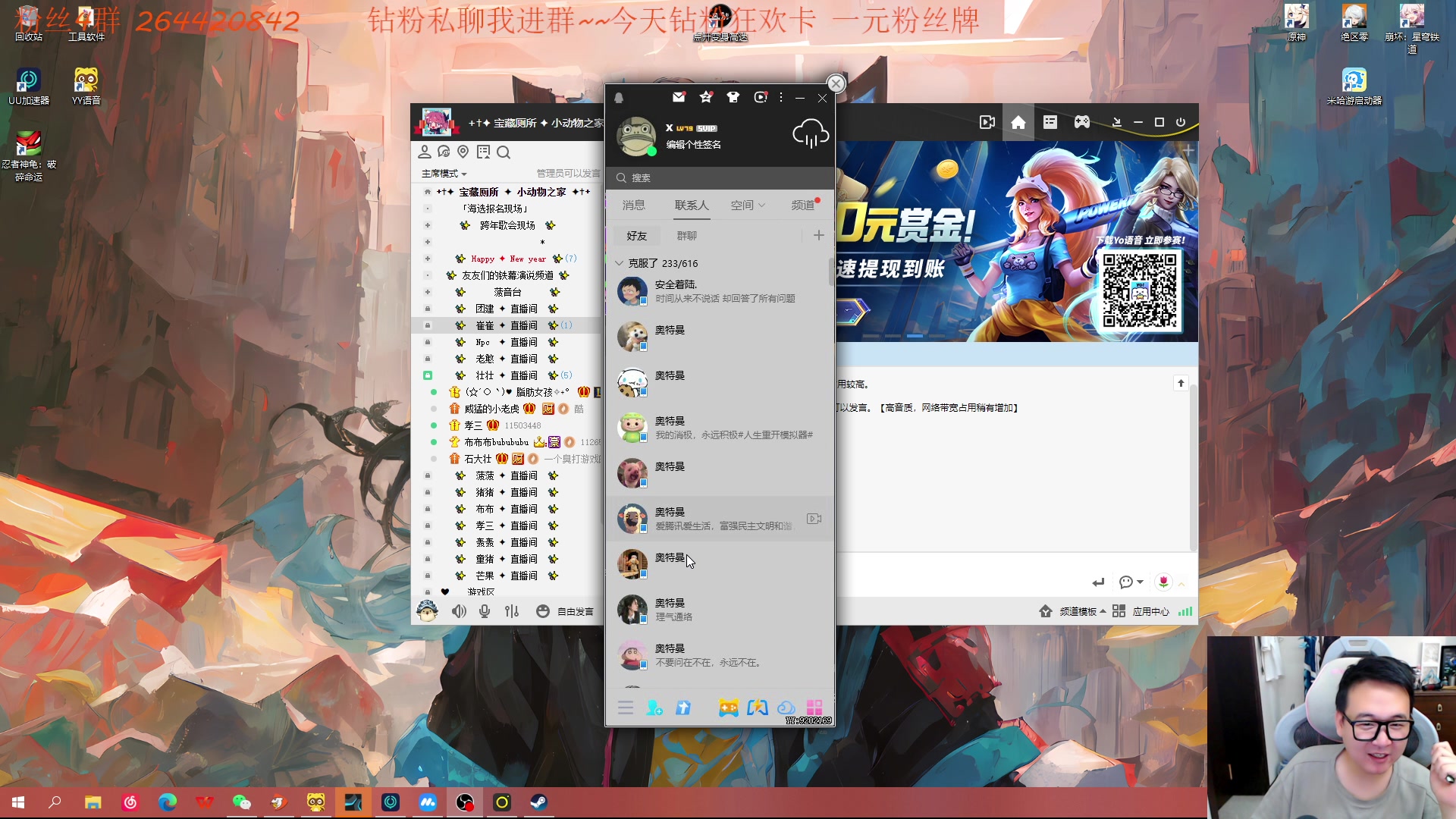The image size is (1456, 819).
Task: Expand the Happy New year channel node
Action: (x=428, y=259)
